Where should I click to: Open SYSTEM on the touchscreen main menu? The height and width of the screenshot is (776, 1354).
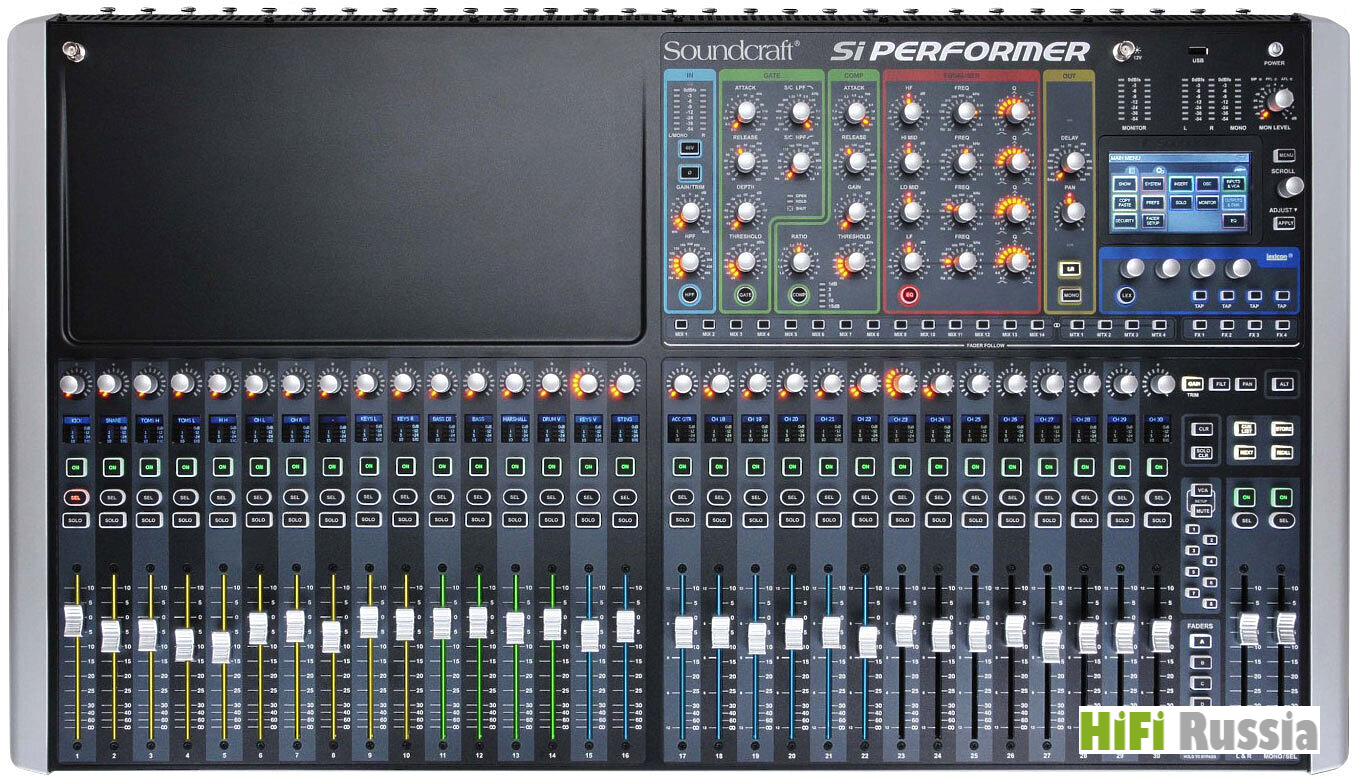[x=1153, y=184]
